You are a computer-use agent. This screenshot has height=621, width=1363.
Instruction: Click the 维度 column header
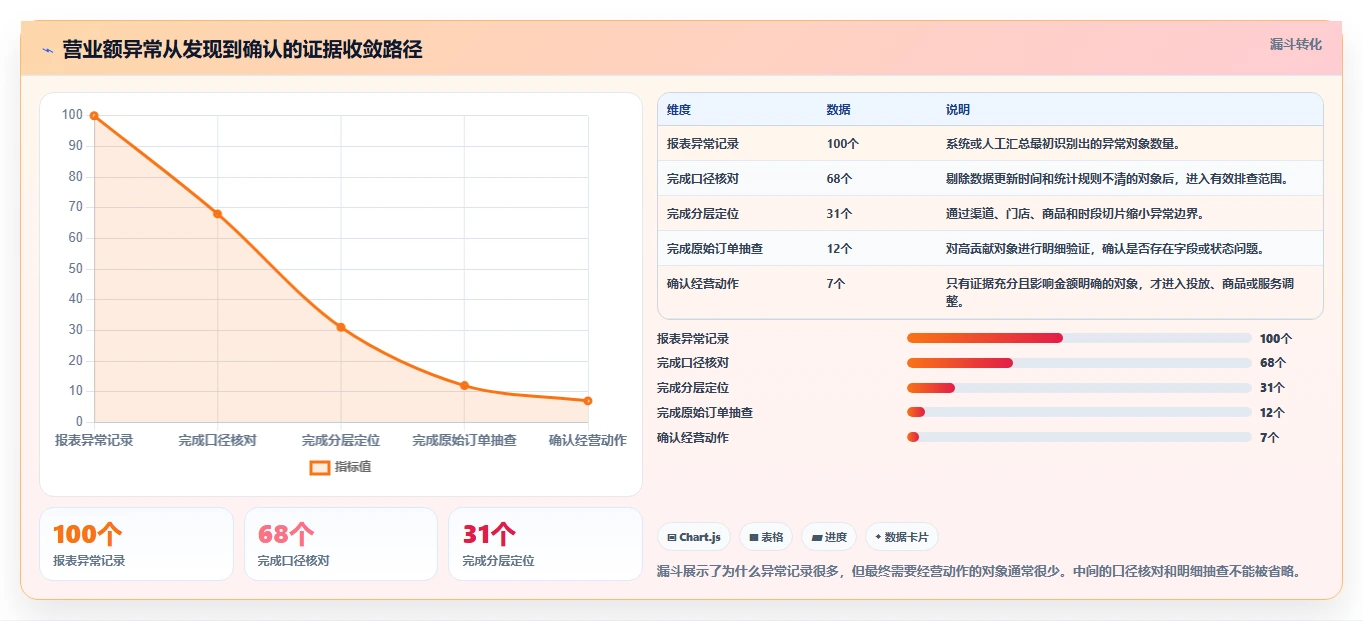coord(679,110)
